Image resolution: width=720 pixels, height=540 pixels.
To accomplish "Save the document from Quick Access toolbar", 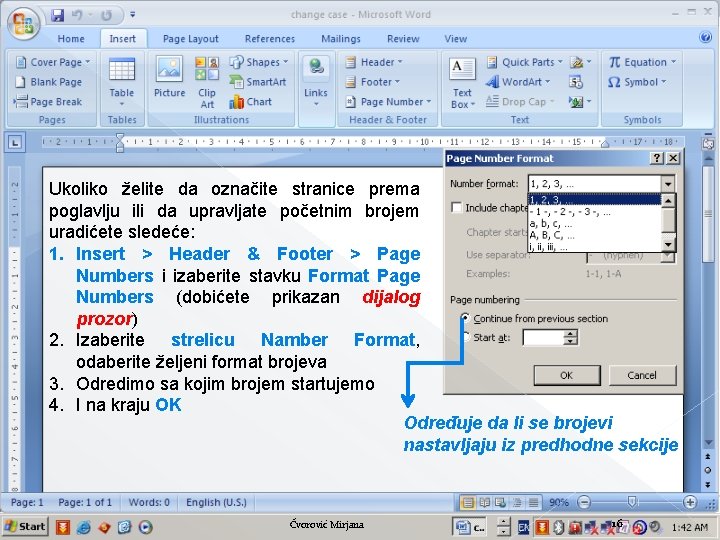I will (x=57, y=15).
